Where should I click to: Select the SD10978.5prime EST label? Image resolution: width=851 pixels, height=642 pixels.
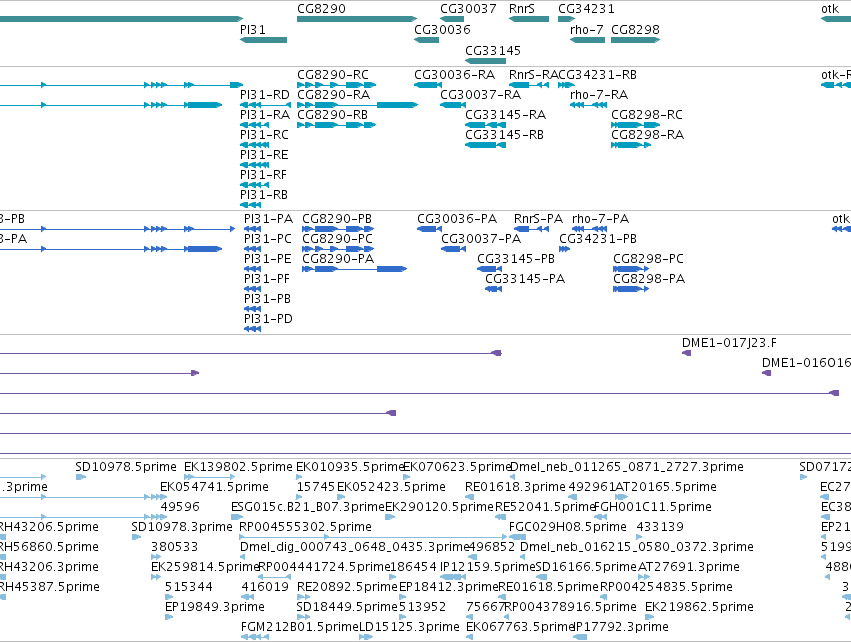point(126,467)
